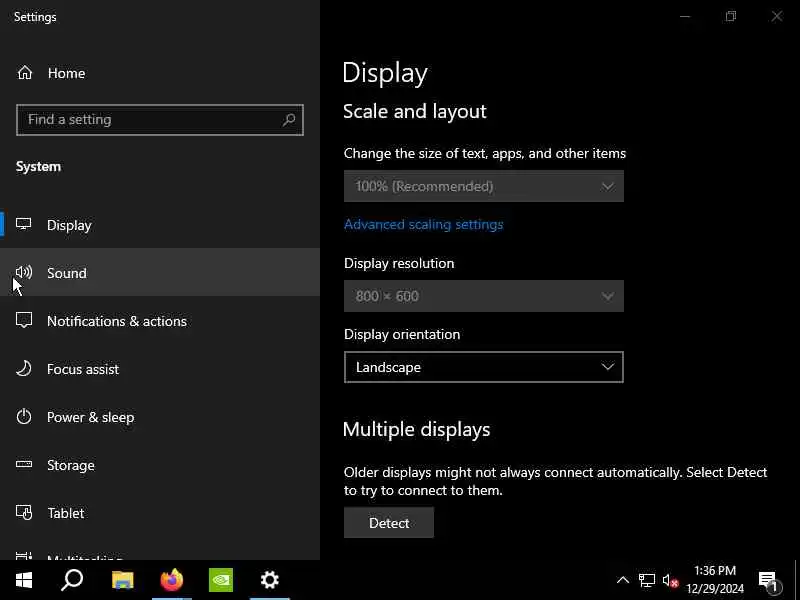Viewport: 800px width, 600px height.
Task: Close the Settings window
Action: point(777,16)
